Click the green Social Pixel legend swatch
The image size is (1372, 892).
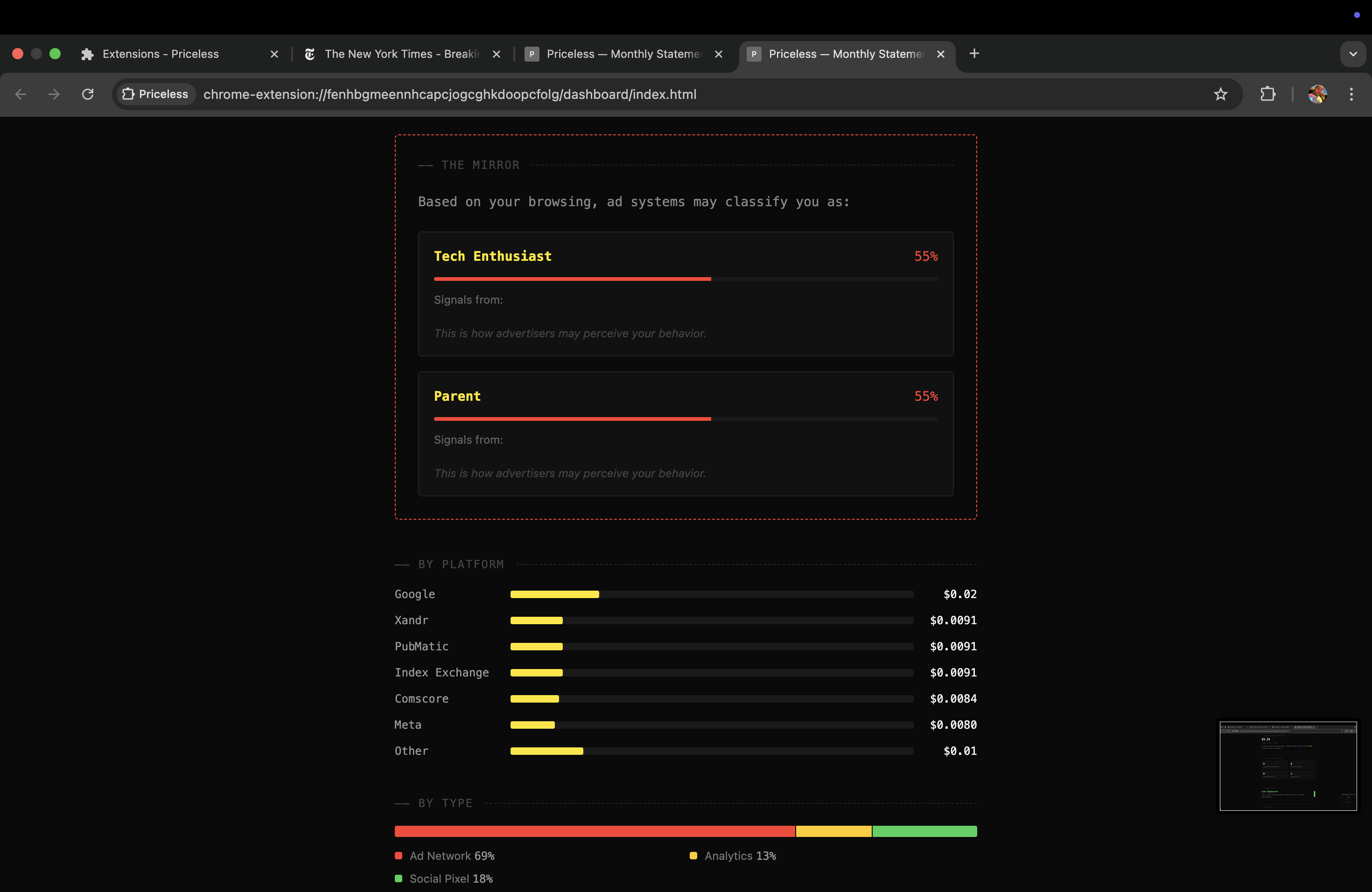coord(399,878)
